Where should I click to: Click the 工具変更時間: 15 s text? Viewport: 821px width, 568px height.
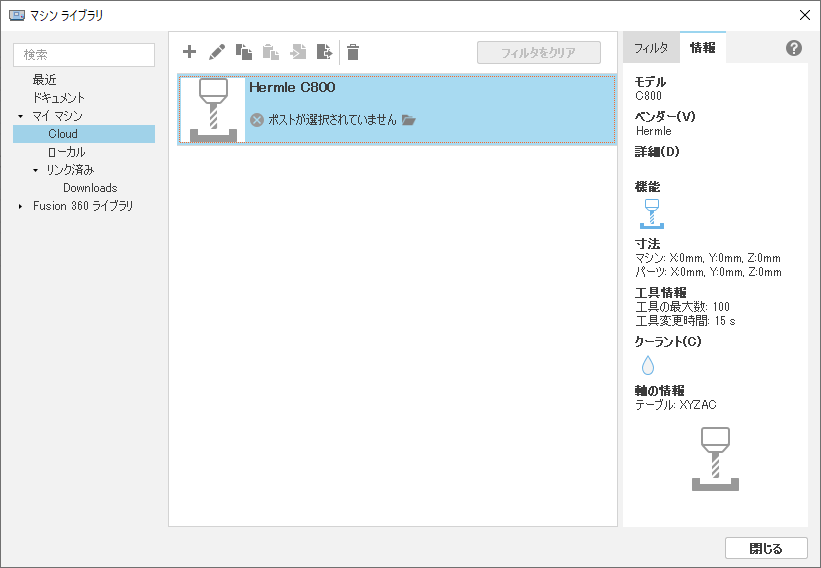(x=685, y=321)
